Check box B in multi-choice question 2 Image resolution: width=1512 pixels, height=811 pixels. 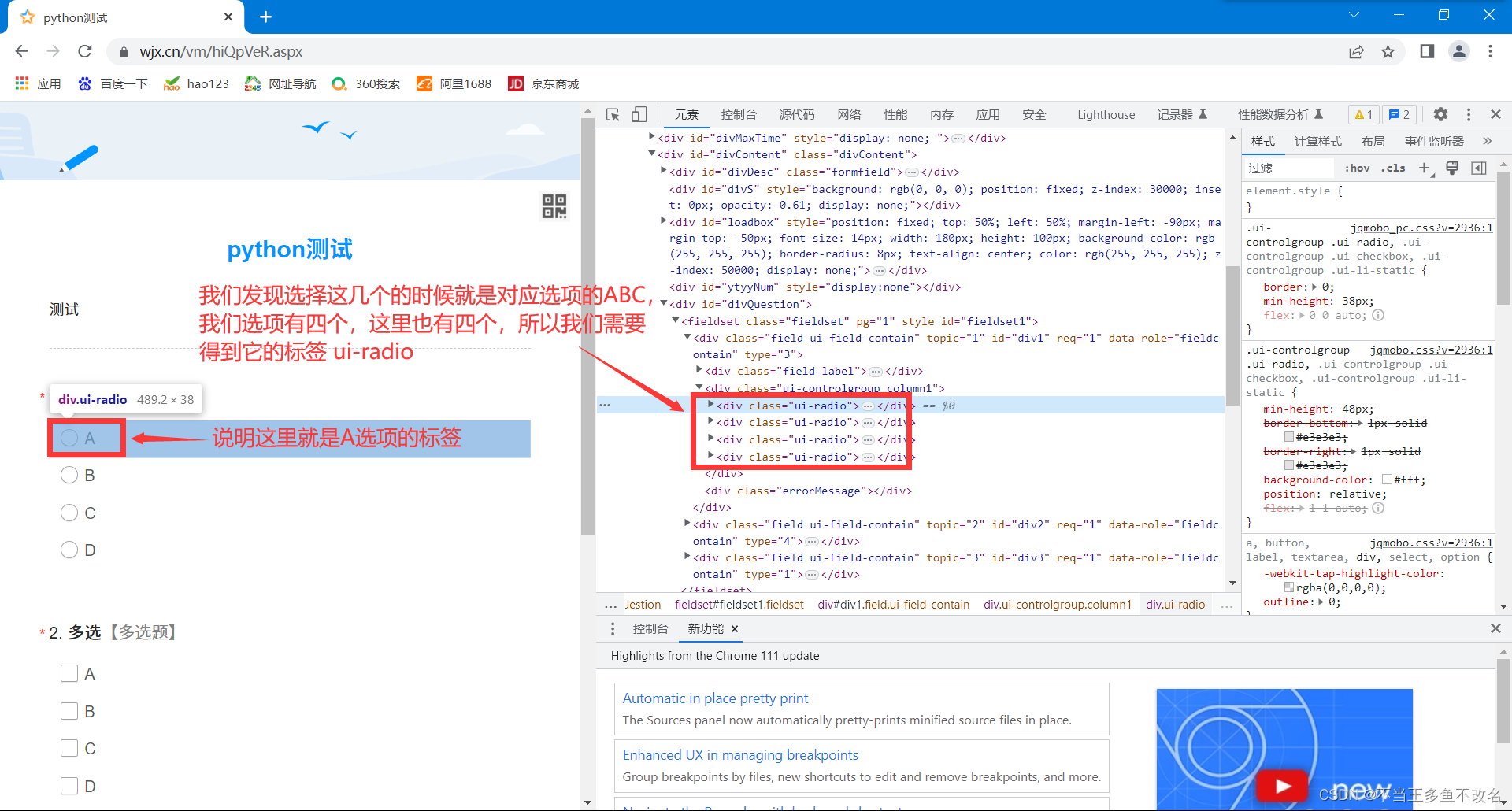[69, 711]
